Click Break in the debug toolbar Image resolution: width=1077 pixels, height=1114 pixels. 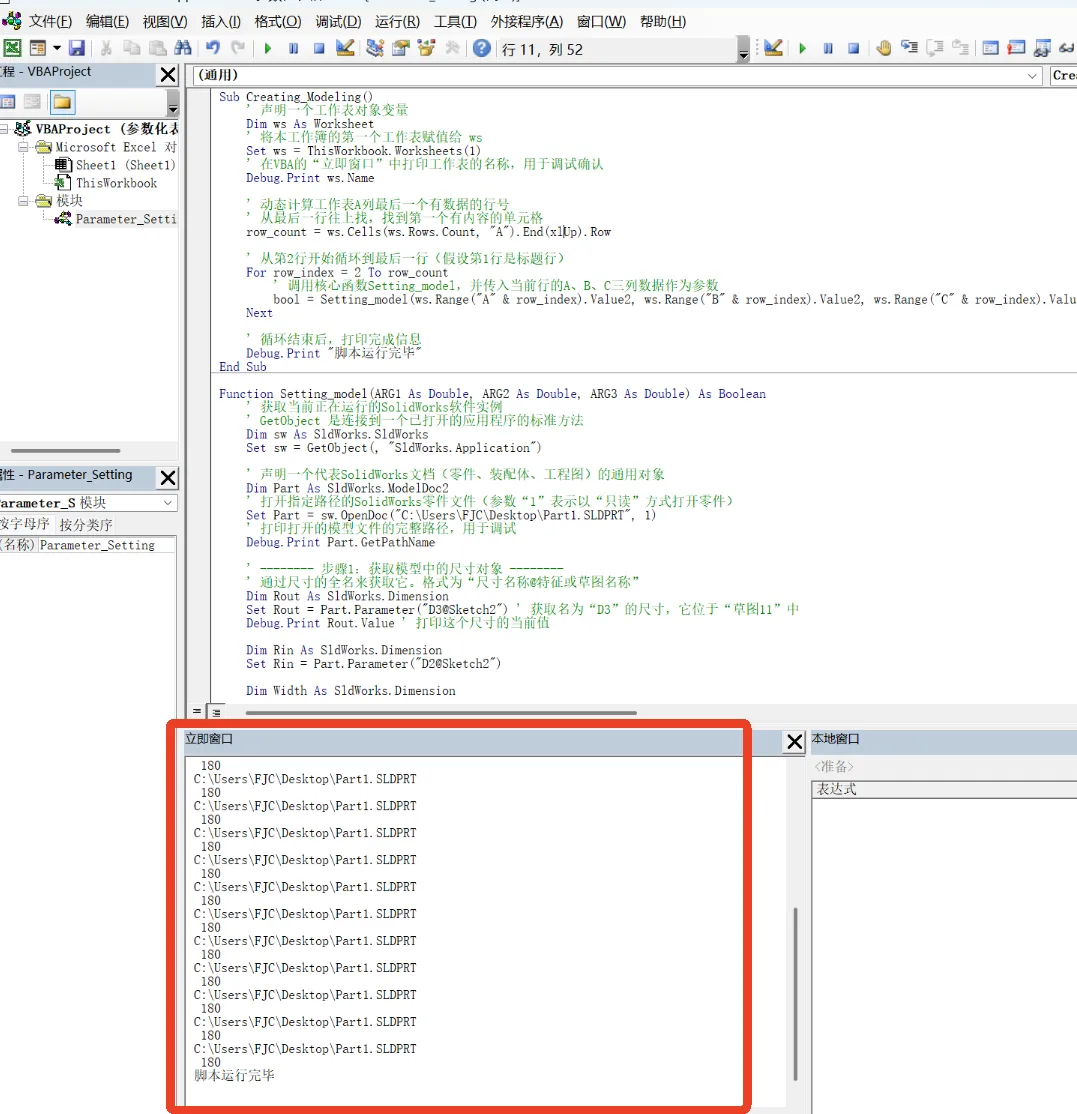click(828, 48)
